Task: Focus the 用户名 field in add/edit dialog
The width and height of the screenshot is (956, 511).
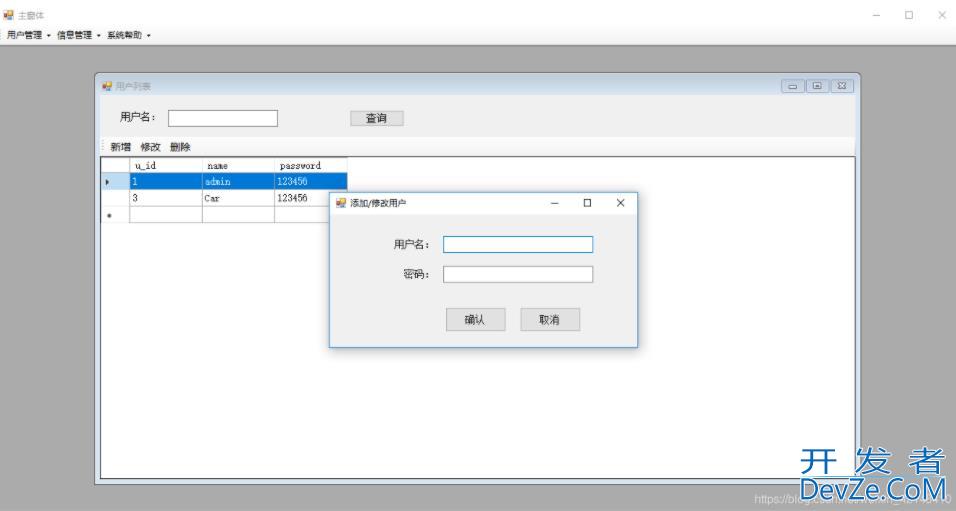Action: coord(518,245)
